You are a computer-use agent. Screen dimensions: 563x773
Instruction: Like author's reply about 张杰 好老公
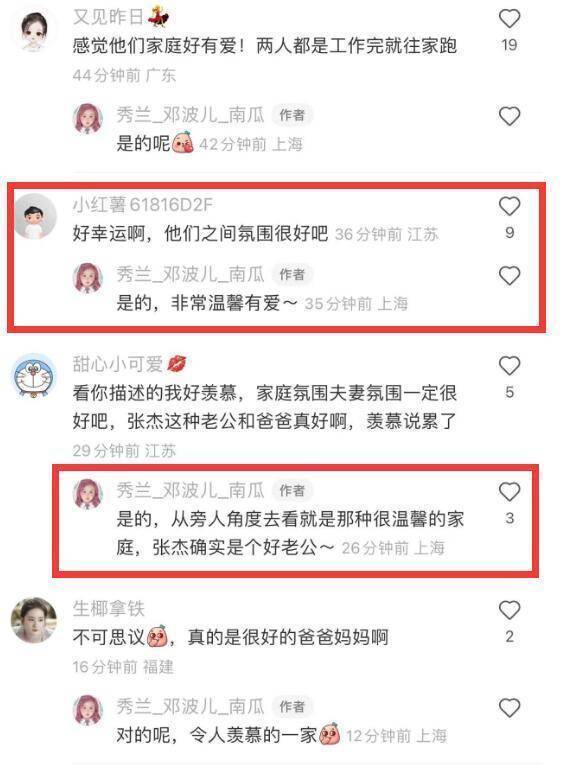(509, 492)
